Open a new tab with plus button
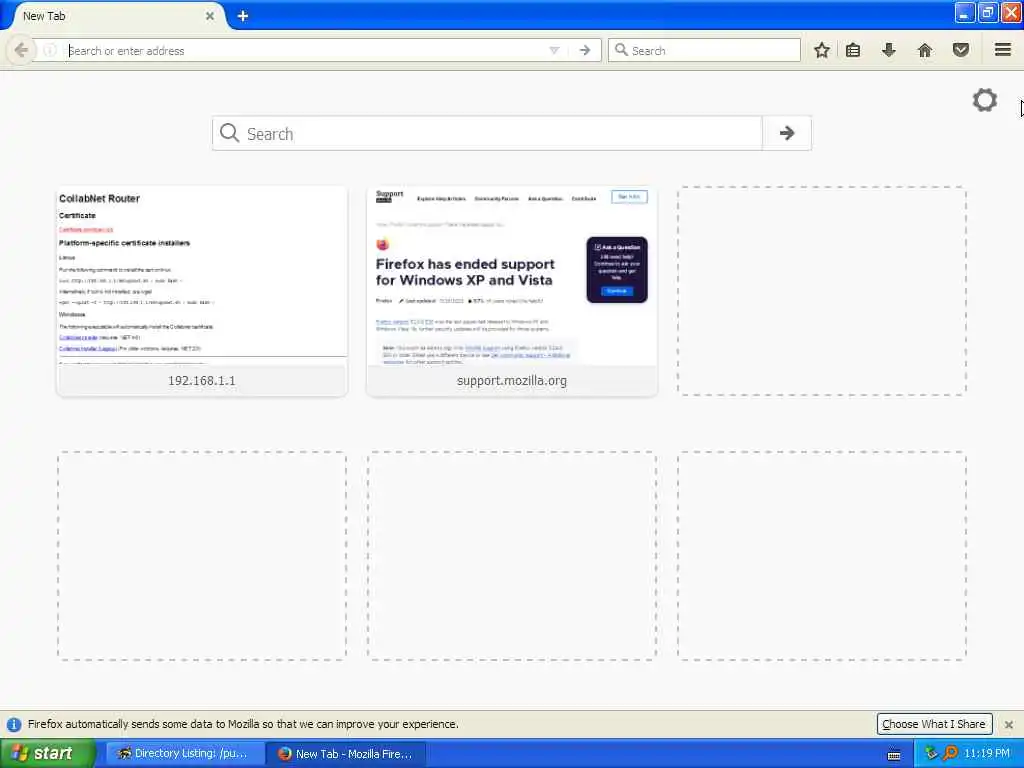The image size is (1024, 768). tap(243, 16)
